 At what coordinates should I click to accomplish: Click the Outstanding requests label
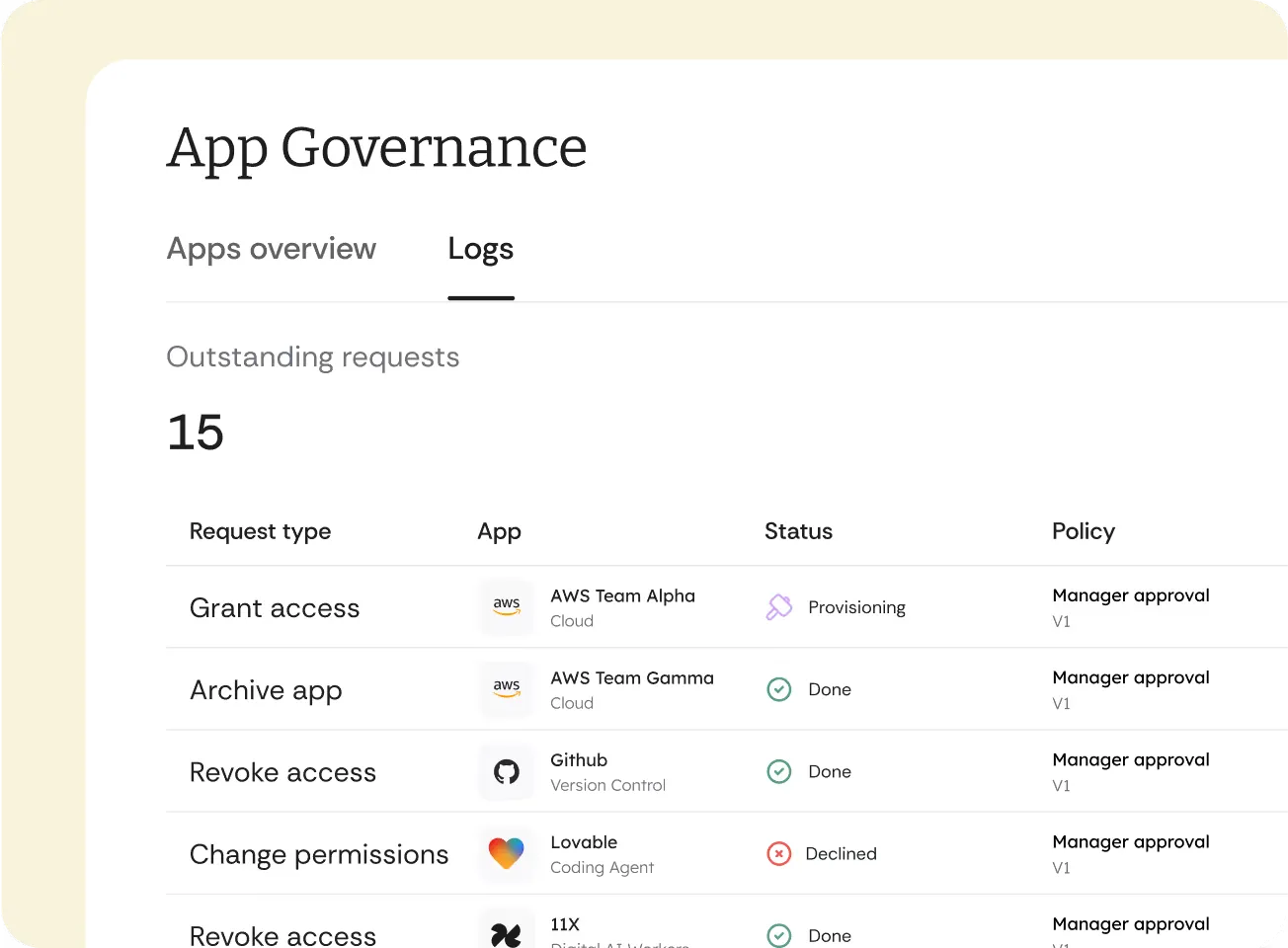(x=313, y=356)
